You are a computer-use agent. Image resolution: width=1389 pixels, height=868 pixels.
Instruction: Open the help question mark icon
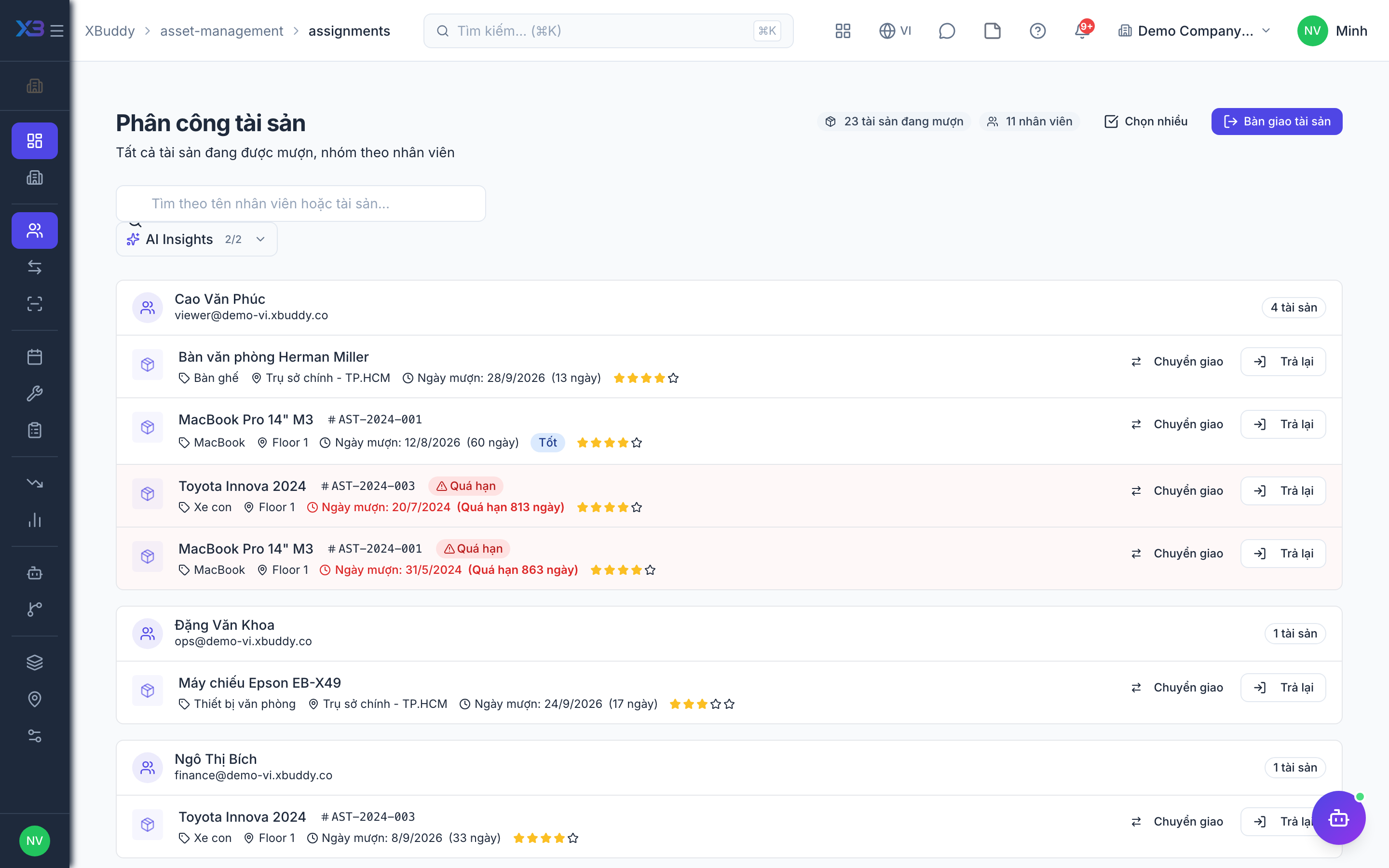[1038, 30]
